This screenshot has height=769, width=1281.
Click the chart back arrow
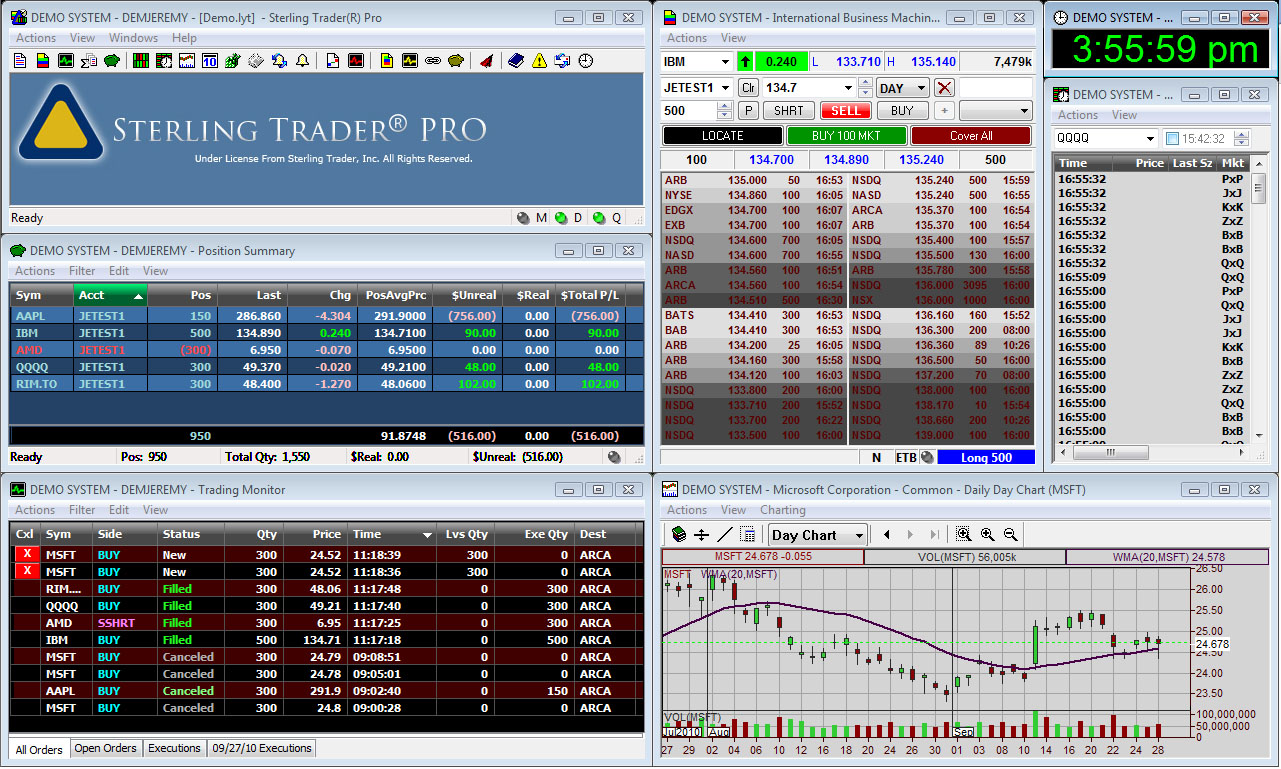point(886,535)
